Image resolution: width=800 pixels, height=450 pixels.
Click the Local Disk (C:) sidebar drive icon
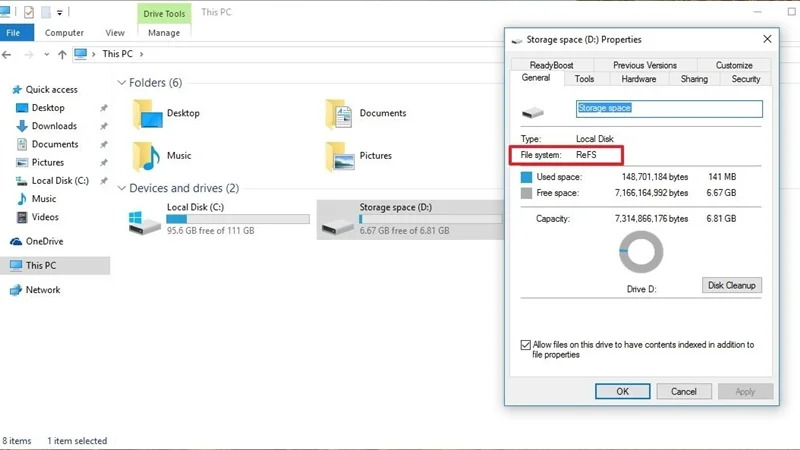click(x=21, y=181)
